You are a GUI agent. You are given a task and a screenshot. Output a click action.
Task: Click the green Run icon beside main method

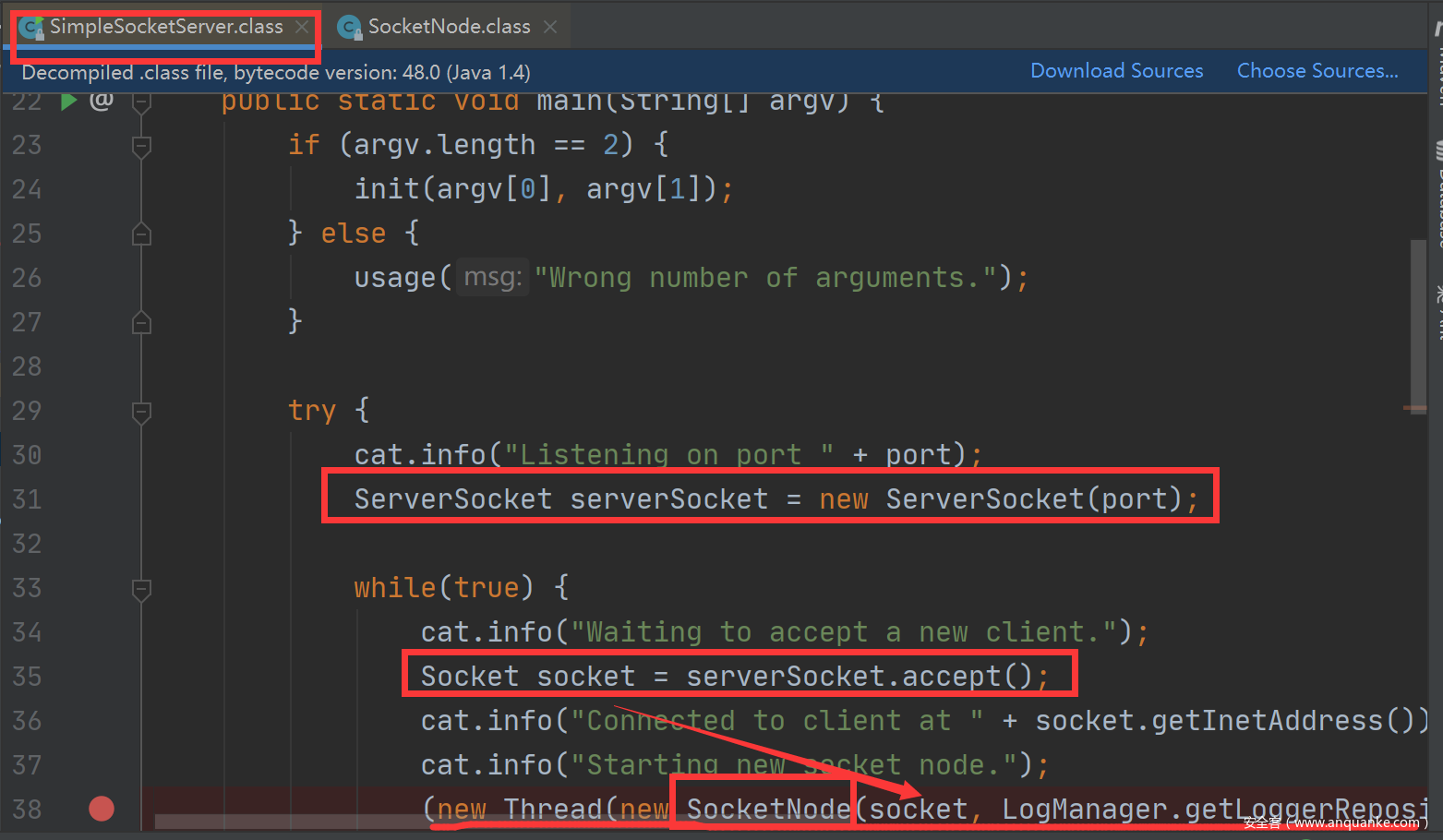point(68,101)
